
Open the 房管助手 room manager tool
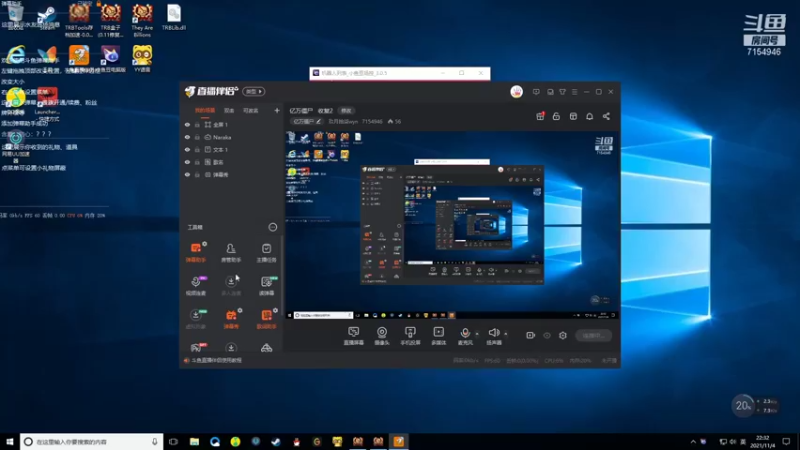(231, 252)
